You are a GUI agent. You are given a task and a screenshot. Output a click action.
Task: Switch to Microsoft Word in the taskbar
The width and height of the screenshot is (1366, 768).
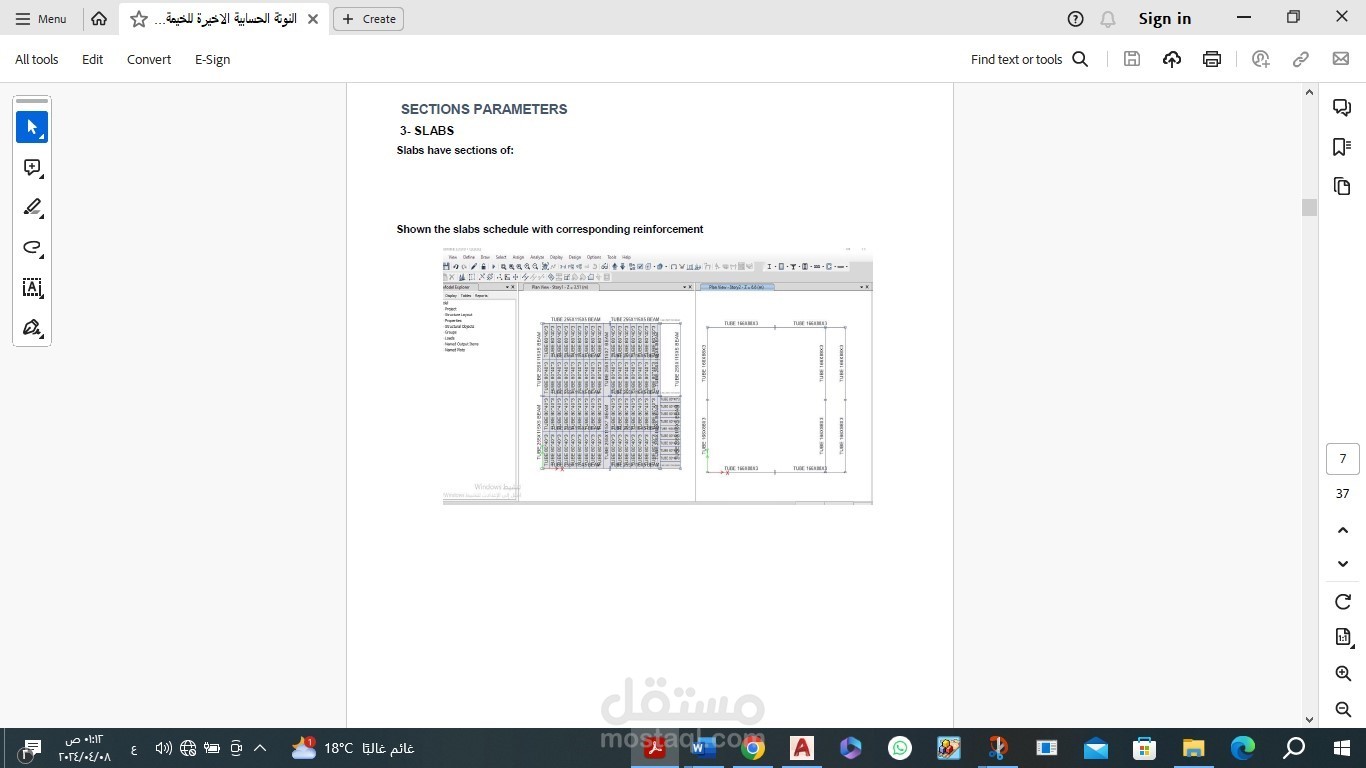[x=704, y=748]
